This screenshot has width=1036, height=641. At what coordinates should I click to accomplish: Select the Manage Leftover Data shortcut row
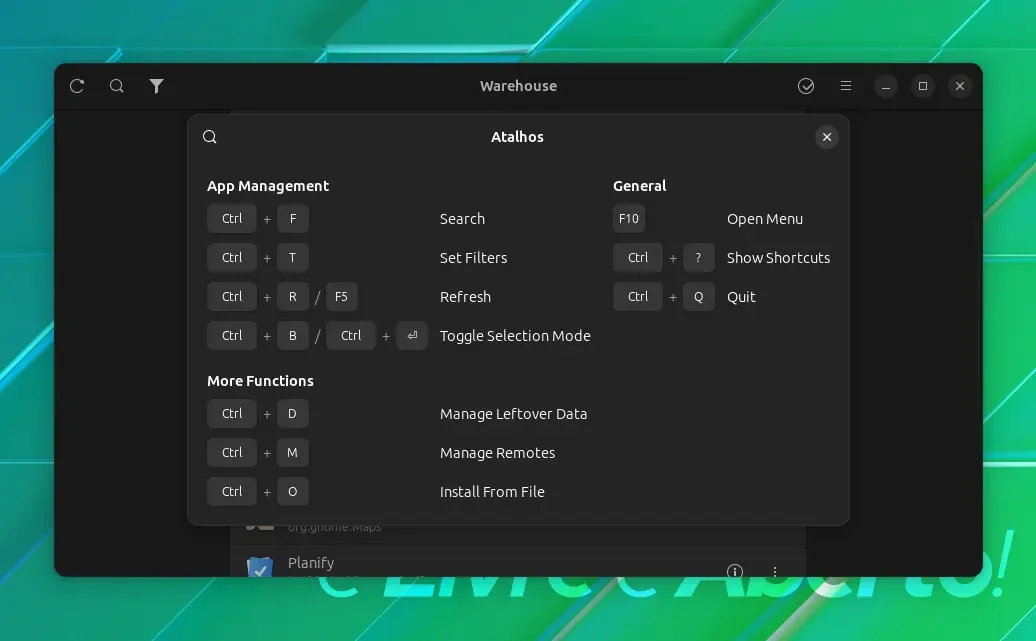(x=397, y=414)
